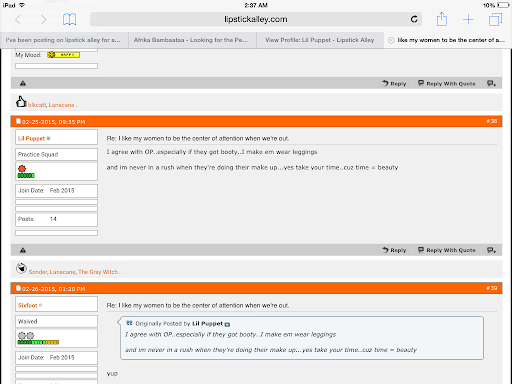Open The Gray Witch profile link
The width and height of the screenshot is (512, 384).
pyautogui.click(x=98, y=272)
